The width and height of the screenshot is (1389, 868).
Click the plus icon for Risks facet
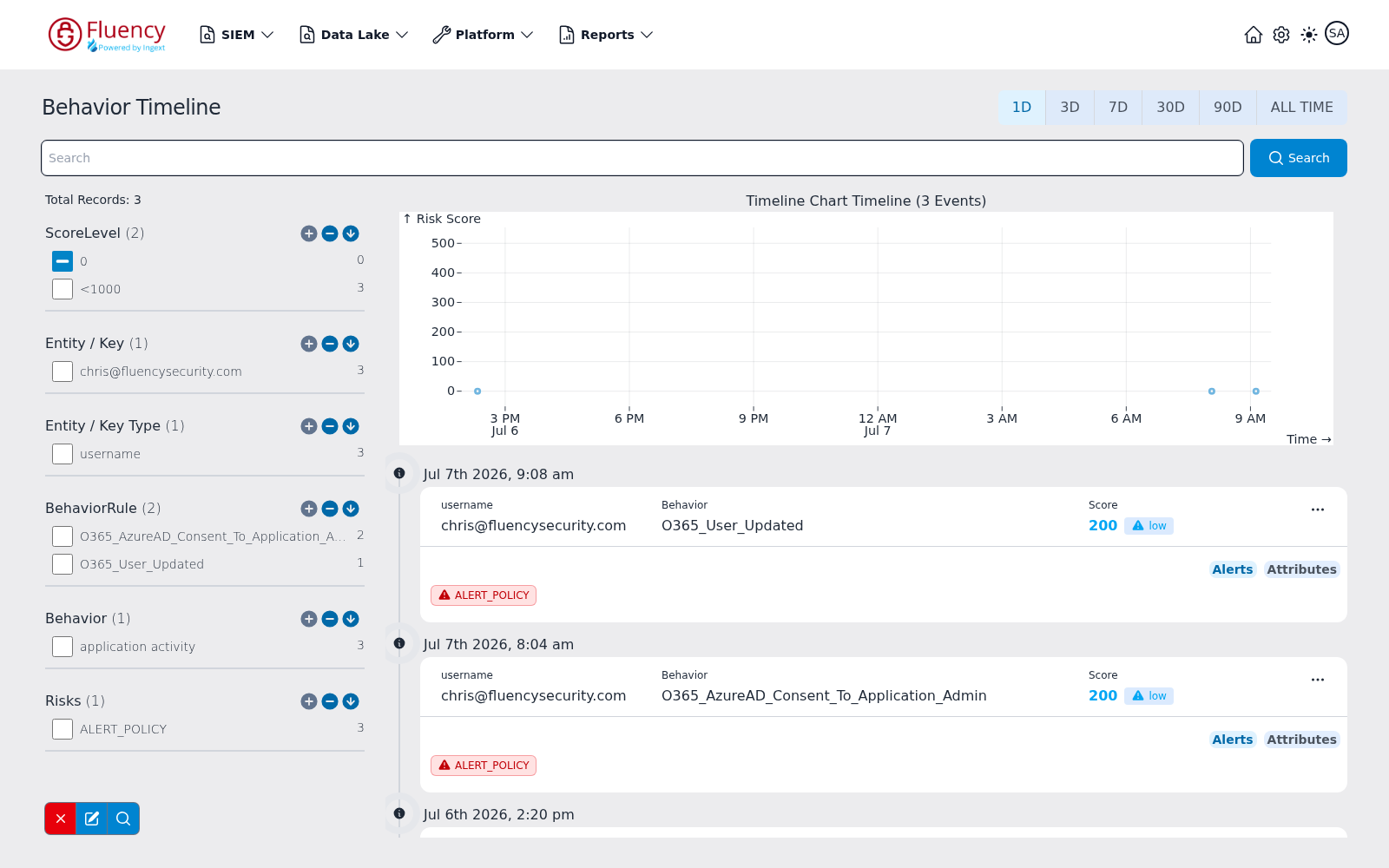coord(309,701)
